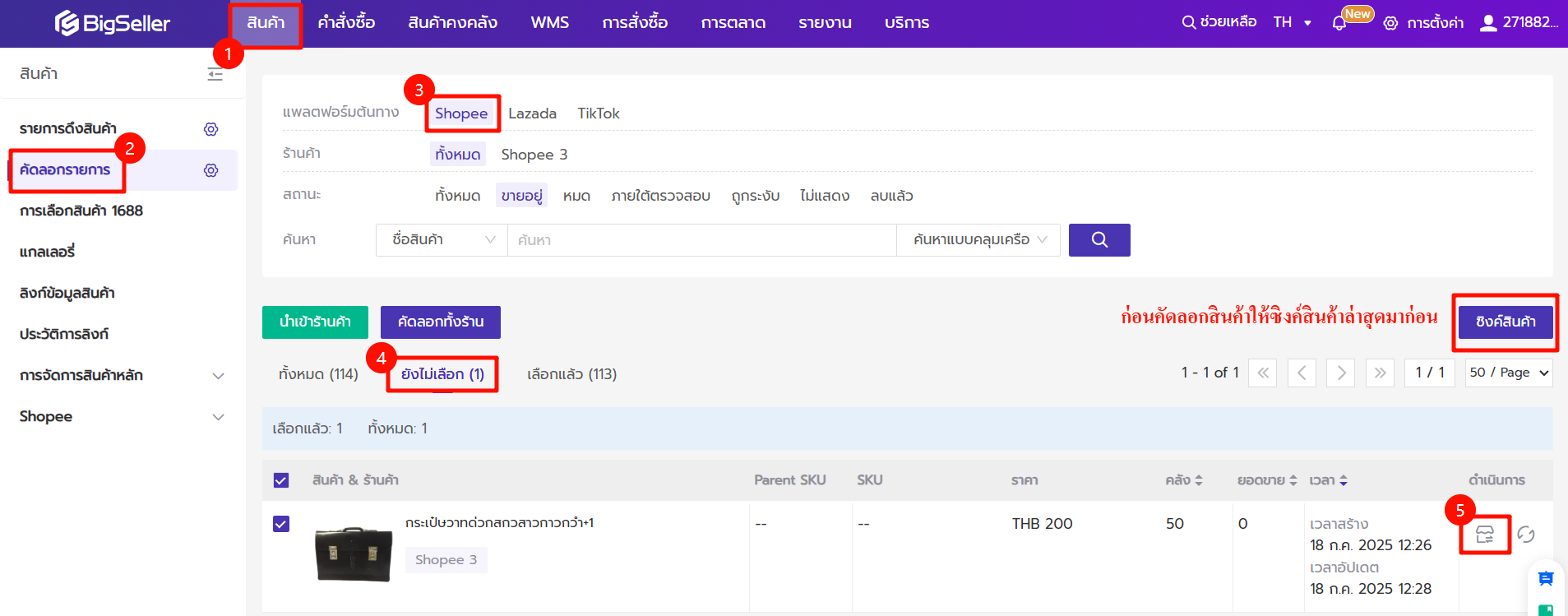
Task: Filter status by หมด
Action: (576, 196)
